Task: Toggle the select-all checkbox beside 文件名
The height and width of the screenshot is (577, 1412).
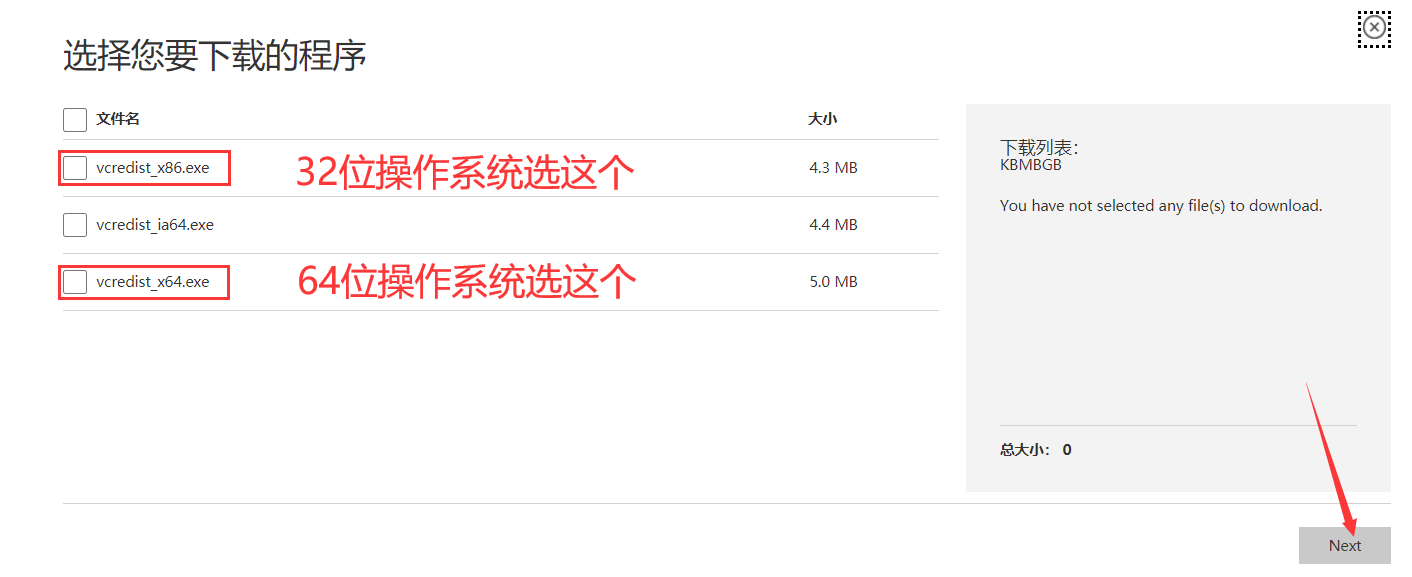Action: click(x=75, y=120)
